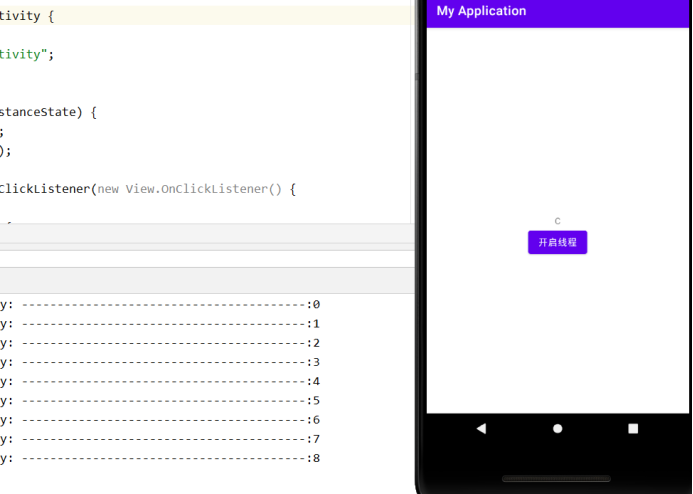Click the log line ending in :3
This screenshot has height=494, width=693.
[160, 362]
